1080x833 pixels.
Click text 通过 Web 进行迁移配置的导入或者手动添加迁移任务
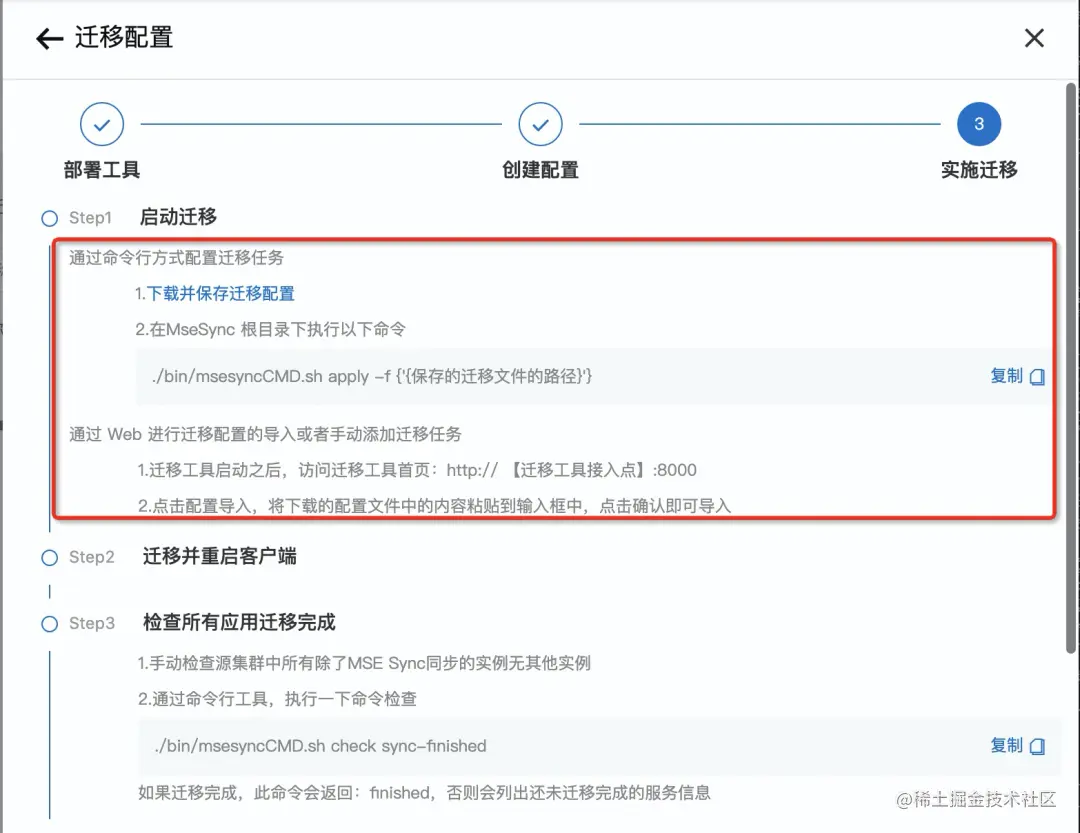(x=265, y=434)
